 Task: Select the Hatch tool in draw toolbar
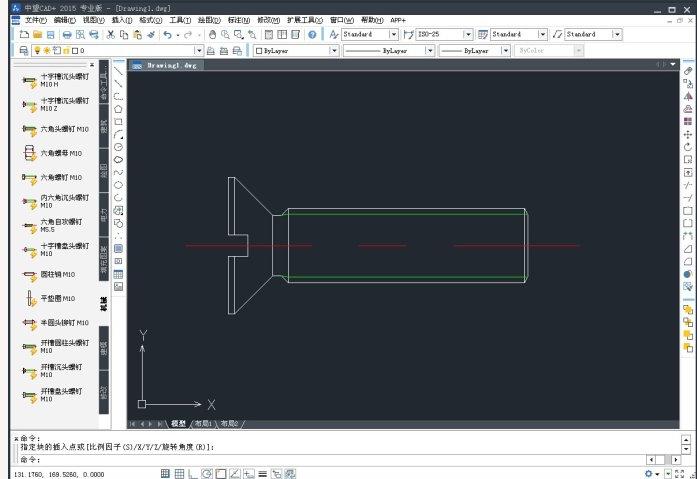point(118,248)
